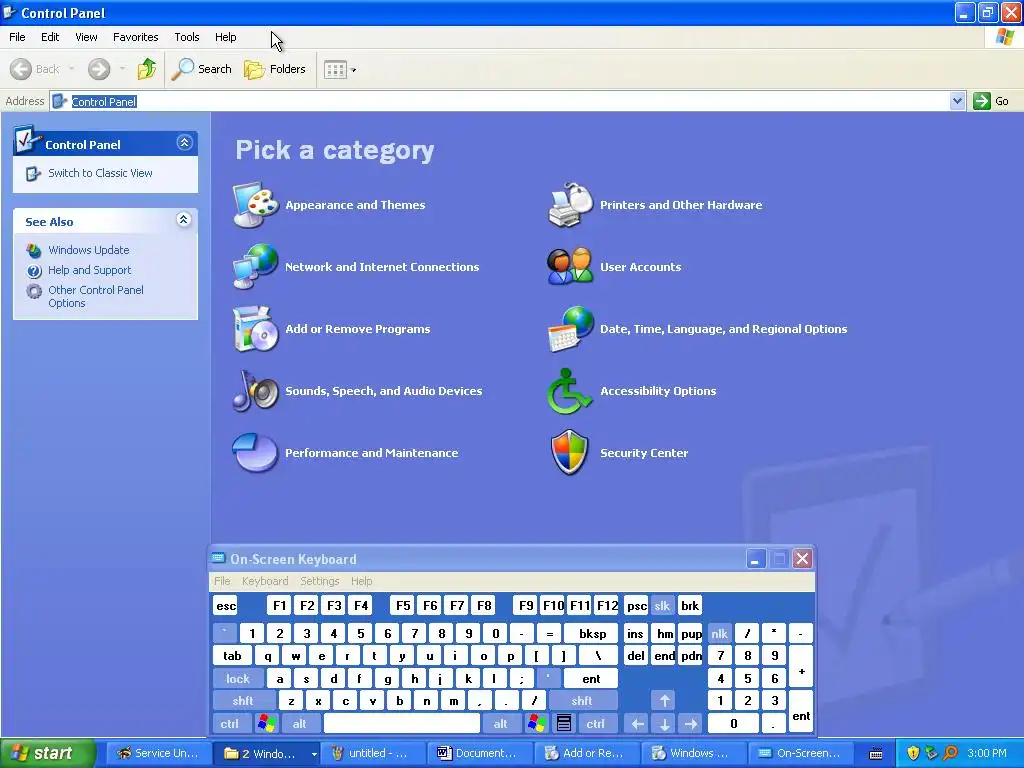Viewport: 1024px width, 768px height.
Task: Click the Address bar text field
Action: [500, 101]
